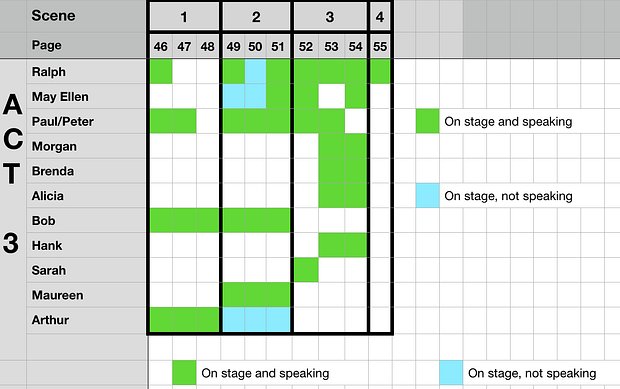The width and height of the screenshot is (620, 389).
Task: Select the Scene 4 header cell
Action: [380, 17]
